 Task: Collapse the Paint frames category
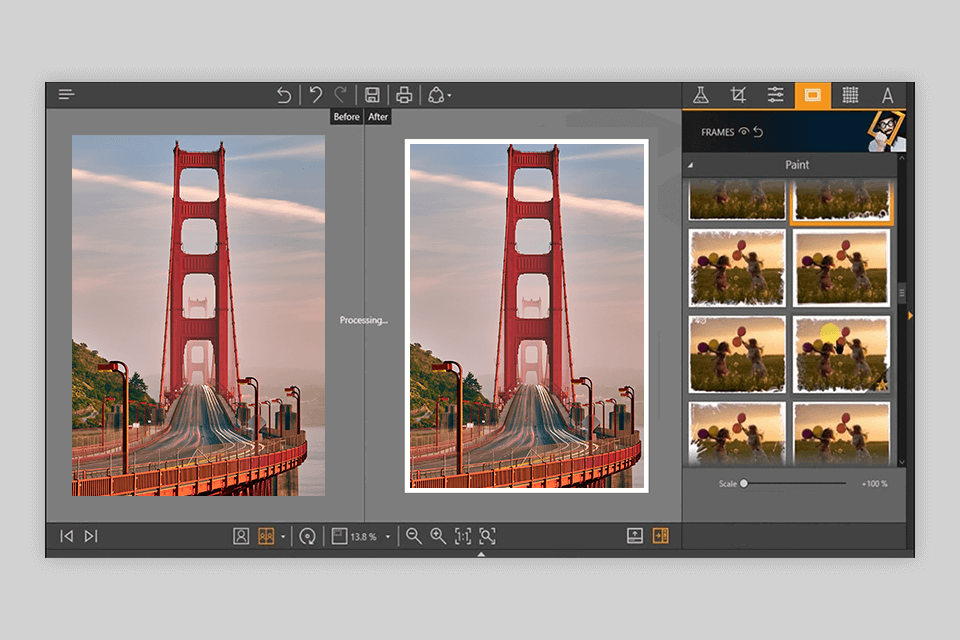[691, 165]
